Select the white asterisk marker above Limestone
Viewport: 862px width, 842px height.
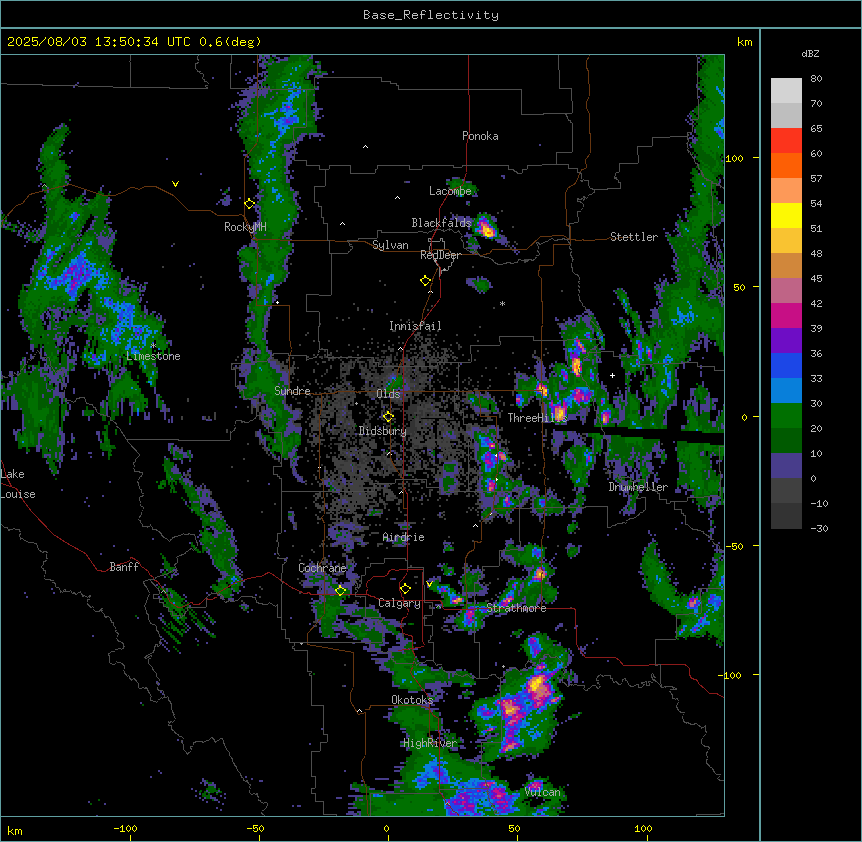153,346
